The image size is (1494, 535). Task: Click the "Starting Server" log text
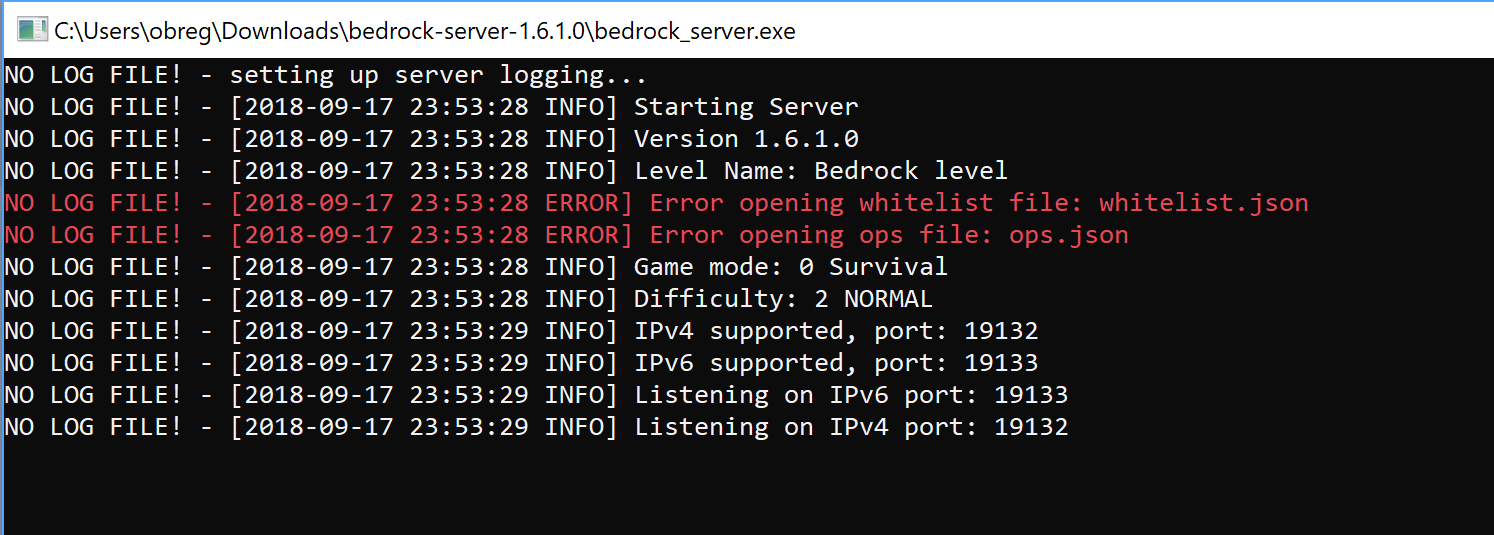point(746,107)
